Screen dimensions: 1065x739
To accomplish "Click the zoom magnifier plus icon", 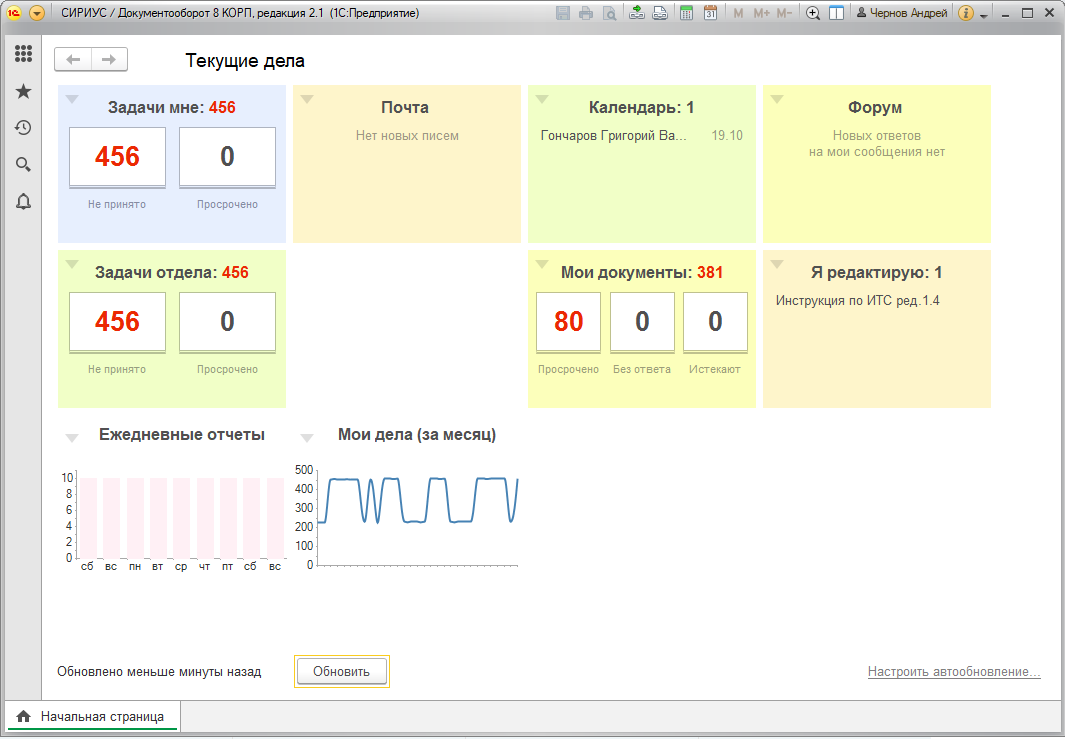I will click(x=812, y=13).
